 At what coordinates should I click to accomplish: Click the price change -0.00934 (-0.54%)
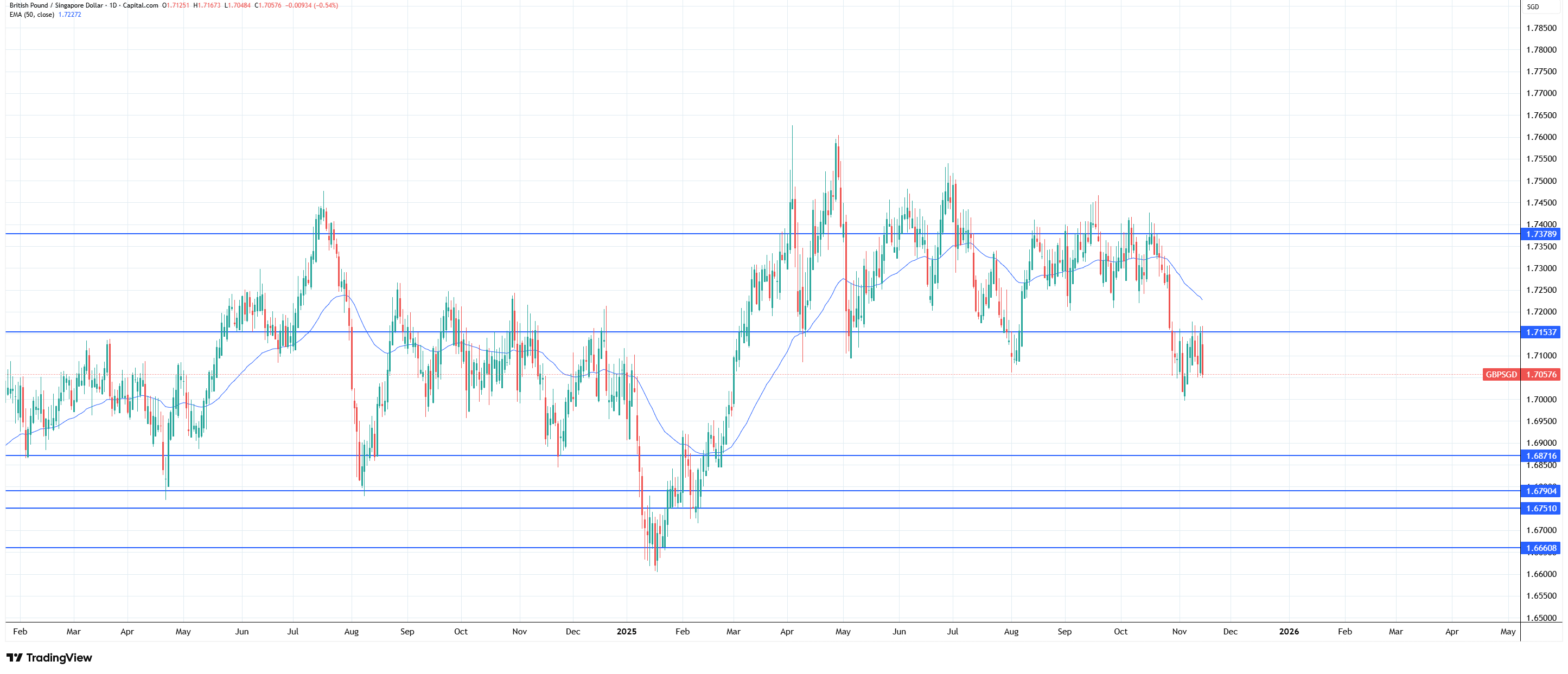311,5
